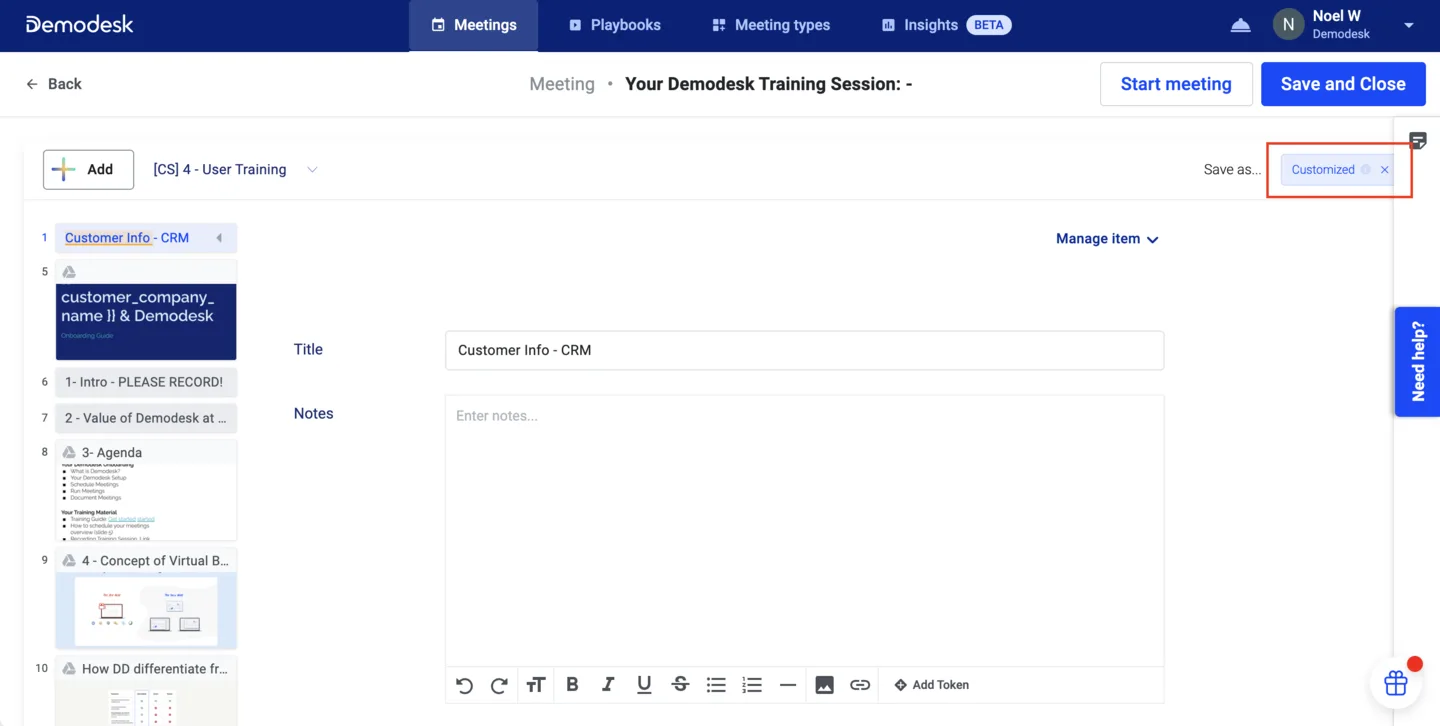This screenshot has height=726, width=1440.
Task: Click Google Drive icon on slide 5
Action: pos(69,272)
